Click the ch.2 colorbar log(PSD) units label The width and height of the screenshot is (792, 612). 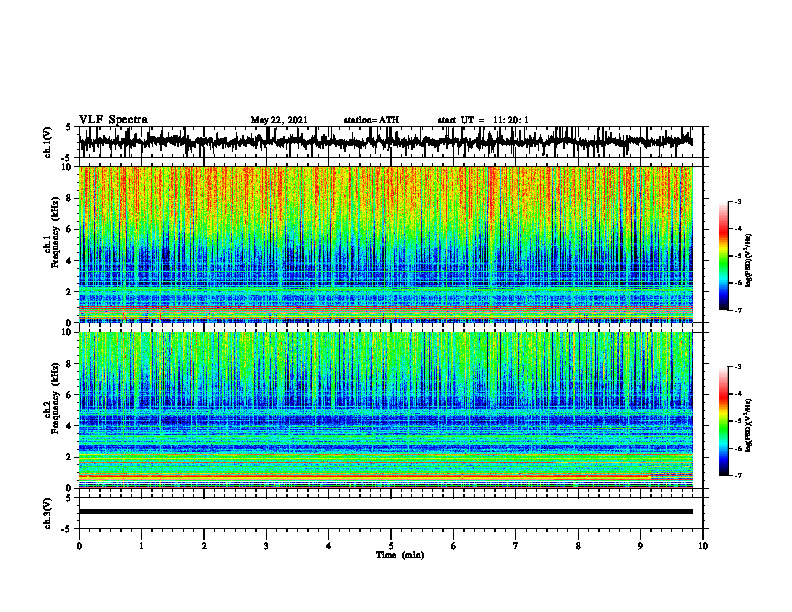pyautogui.click(x=749, y=425)
